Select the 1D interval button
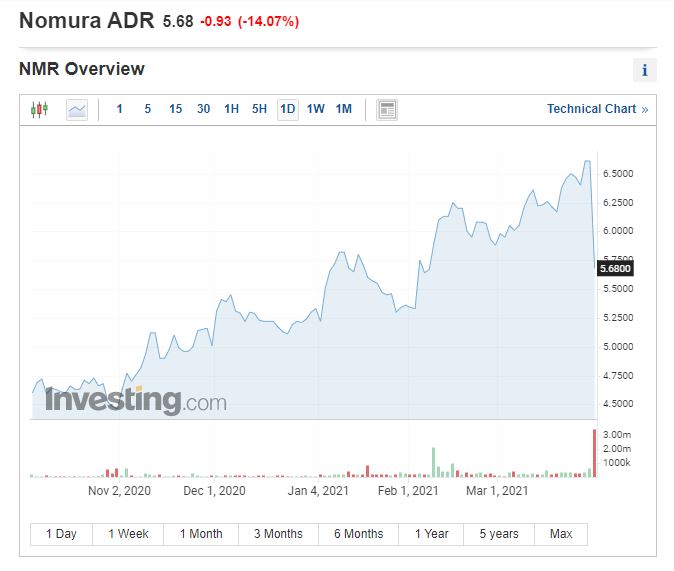This screenshot has width=674, height=571. pos(288,109)
